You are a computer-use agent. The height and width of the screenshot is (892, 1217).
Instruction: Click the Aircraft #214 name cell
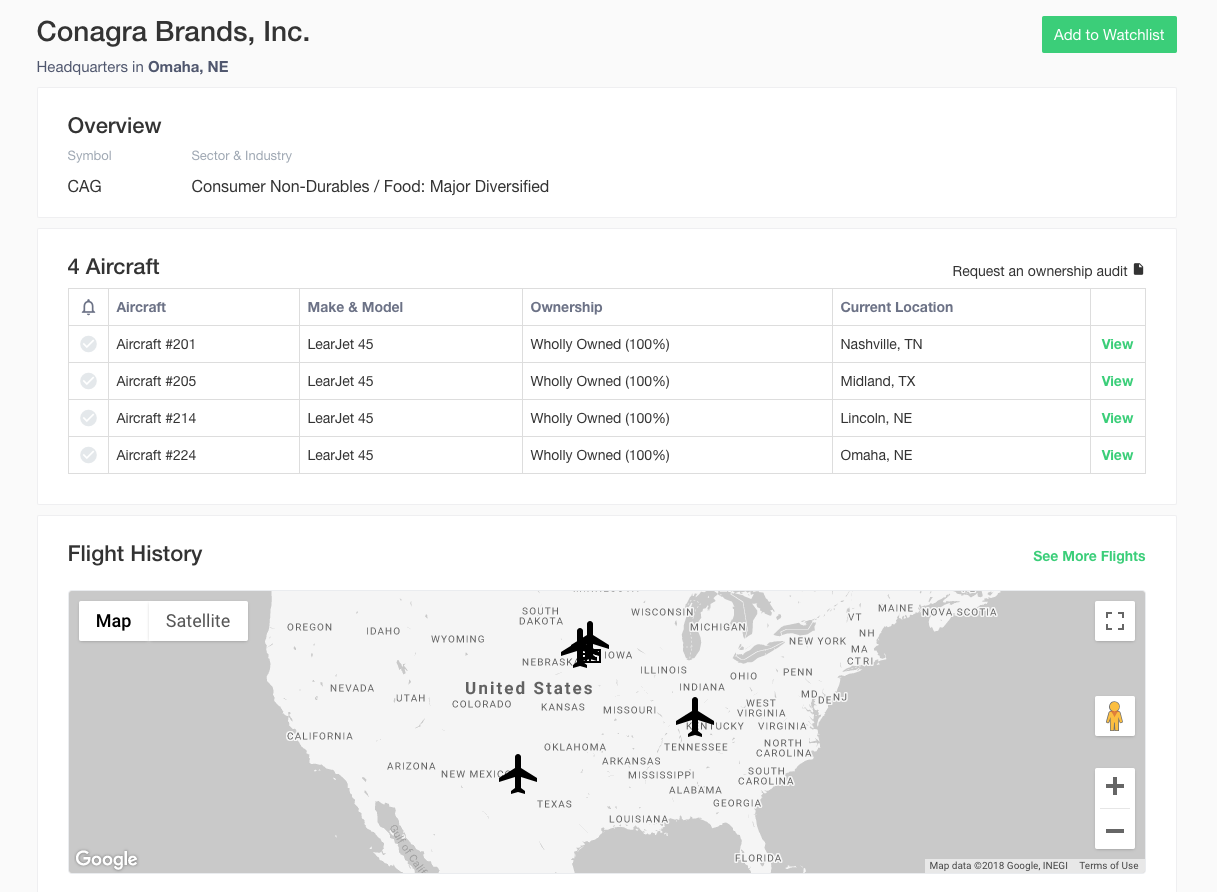click(204, 418)
